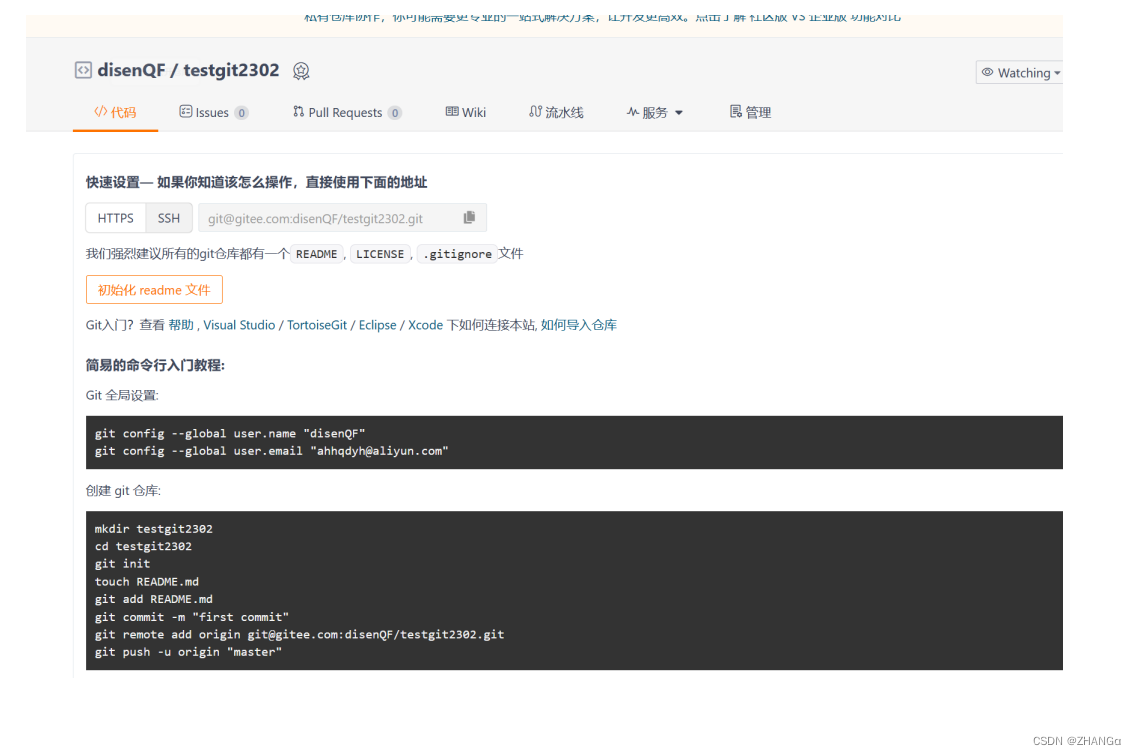Click the 'mkdir testgit2302' command line

click(154, 529)
